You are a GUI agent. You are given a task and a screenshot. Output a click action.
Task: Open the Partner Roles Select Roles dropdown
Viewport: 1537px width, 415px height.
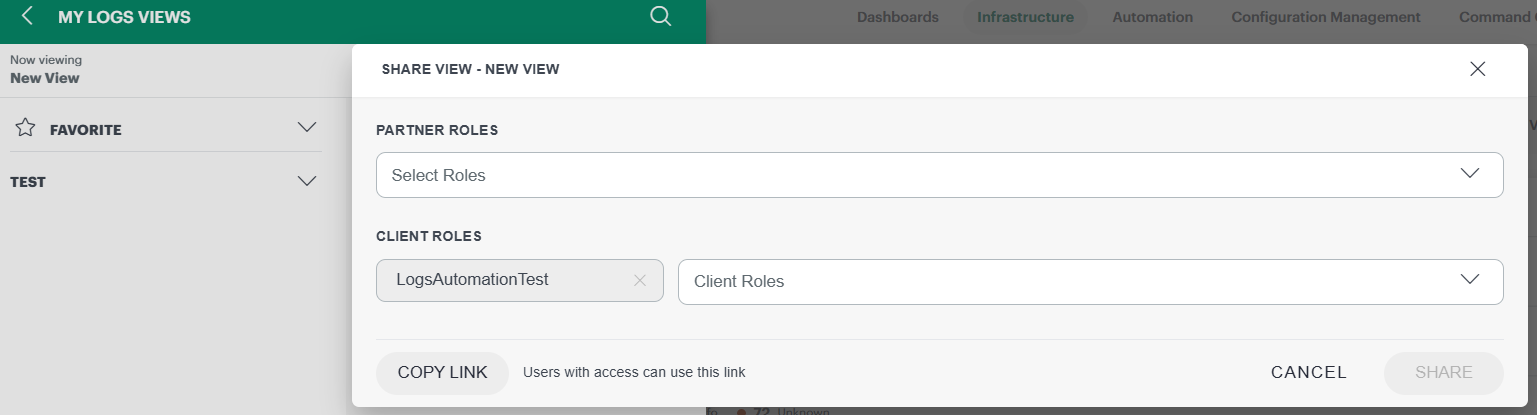tap(939, 175)
